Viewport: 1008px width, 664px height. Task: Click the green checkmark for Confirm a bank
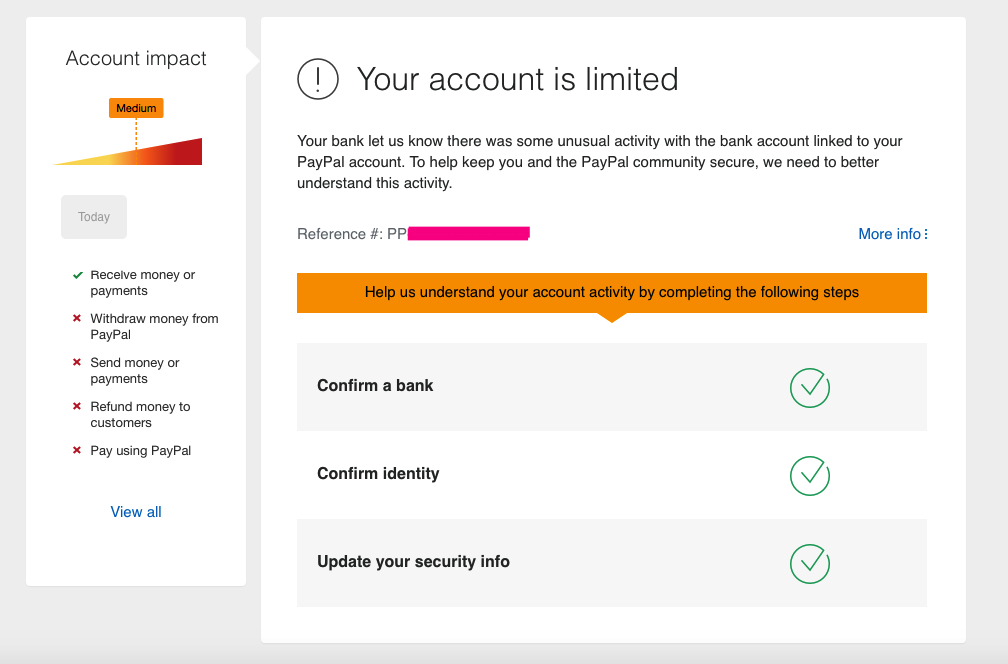(809, 387)
